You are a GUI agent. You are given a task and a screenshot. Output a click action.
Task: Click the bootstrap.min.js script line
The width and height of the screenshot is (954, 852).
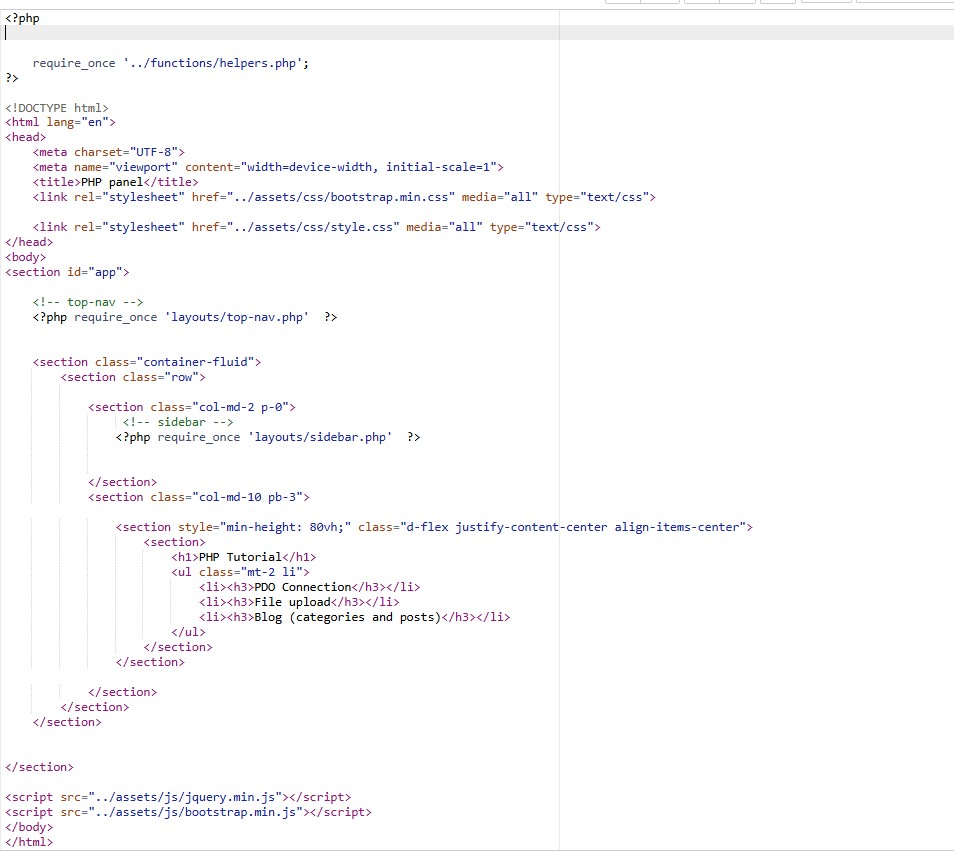188,812
